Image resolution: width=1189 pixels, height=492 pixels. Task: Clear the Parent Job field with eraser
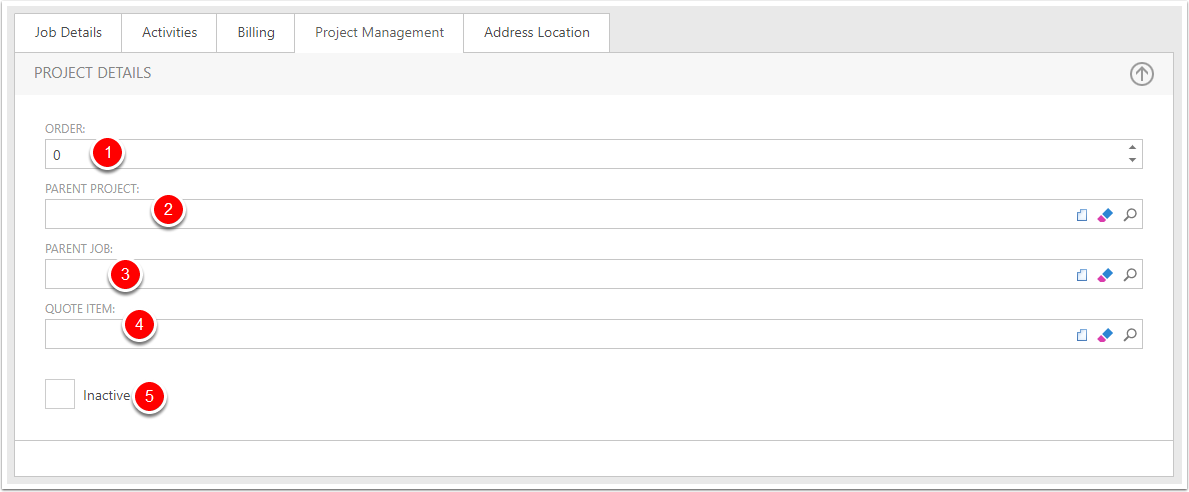tap(1105, 275)
